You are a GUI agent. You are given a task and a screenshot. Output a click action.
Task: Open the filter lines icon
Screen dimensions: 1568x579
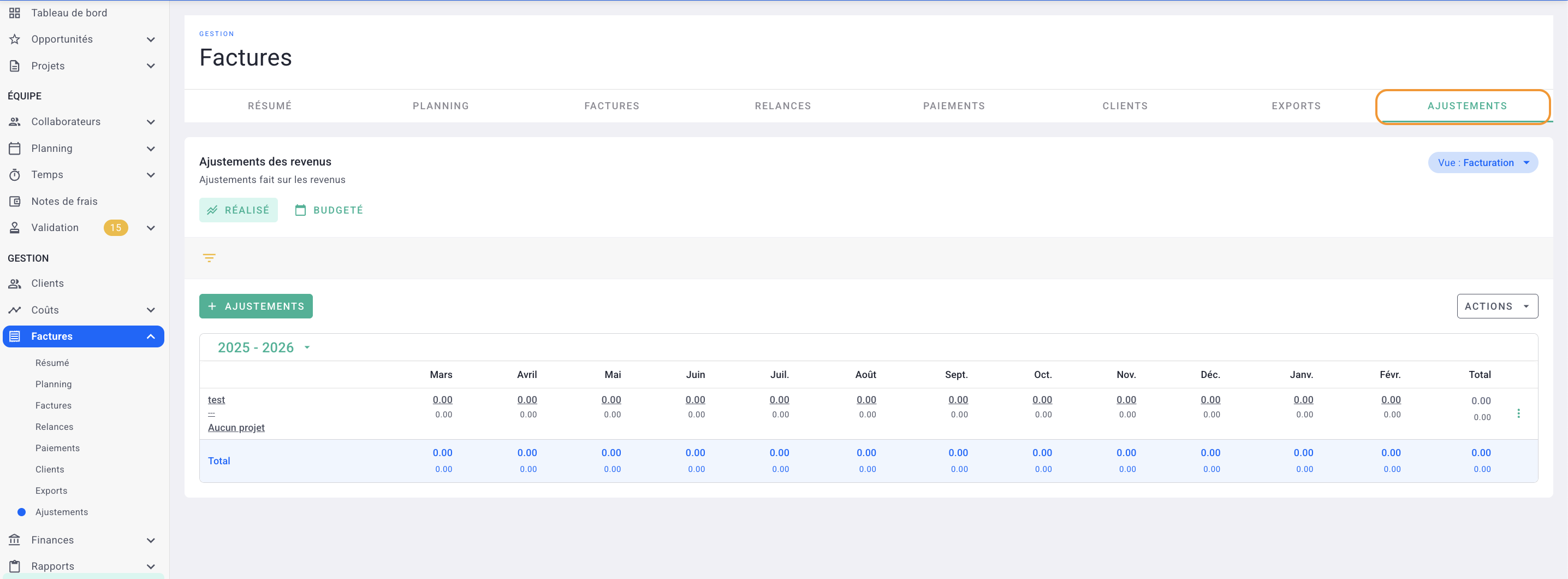[x=209, y=258]
